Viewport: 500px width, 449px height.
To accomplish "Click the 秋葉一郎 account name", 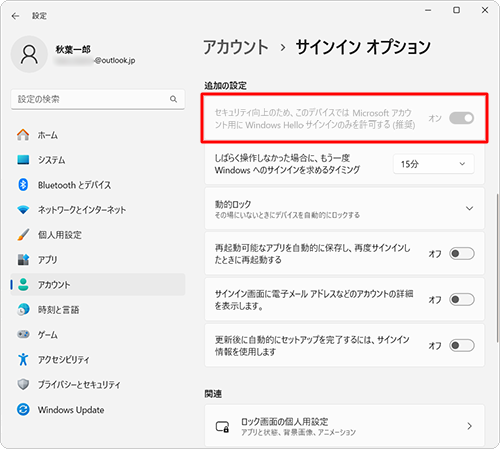I will [73, 50].
